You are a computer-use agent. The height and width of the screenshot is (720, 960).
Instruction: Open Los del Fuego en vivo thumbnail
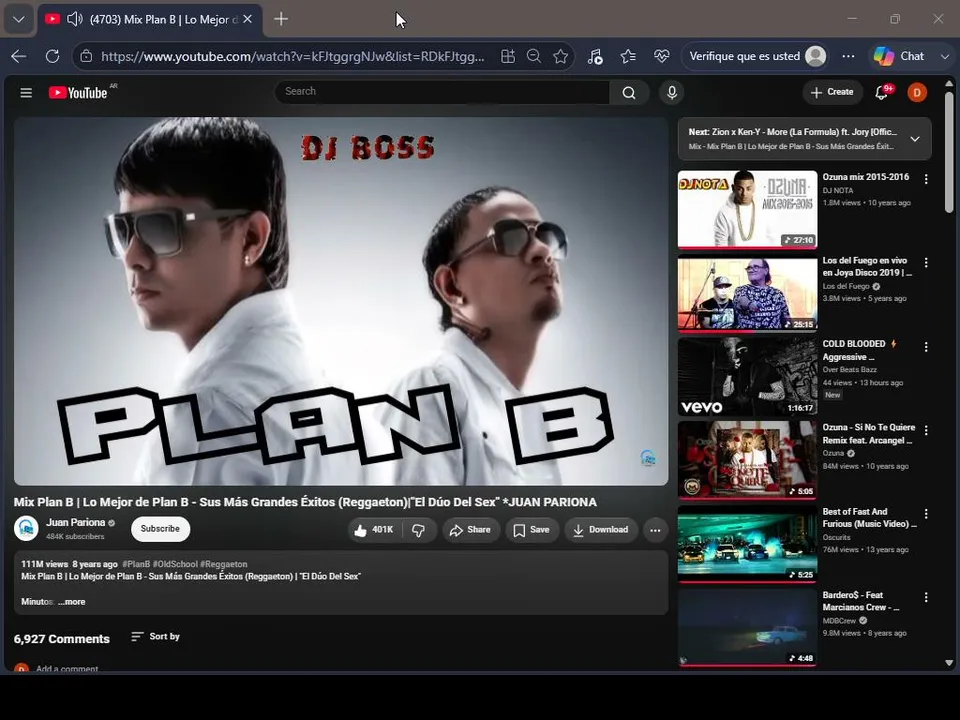tap(747, 293)
